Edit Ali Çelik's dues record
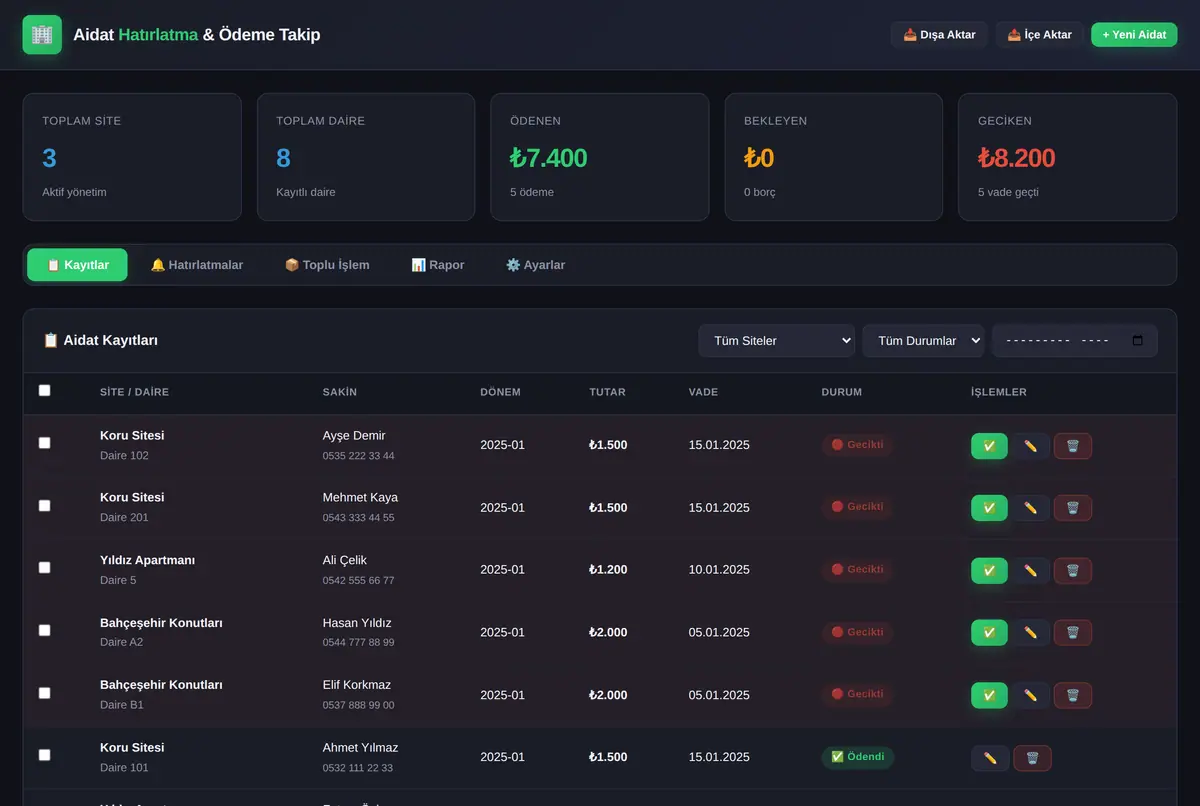Image resolution: width=1200 pixels, height=806 pixels. (x=1031, y=571)
